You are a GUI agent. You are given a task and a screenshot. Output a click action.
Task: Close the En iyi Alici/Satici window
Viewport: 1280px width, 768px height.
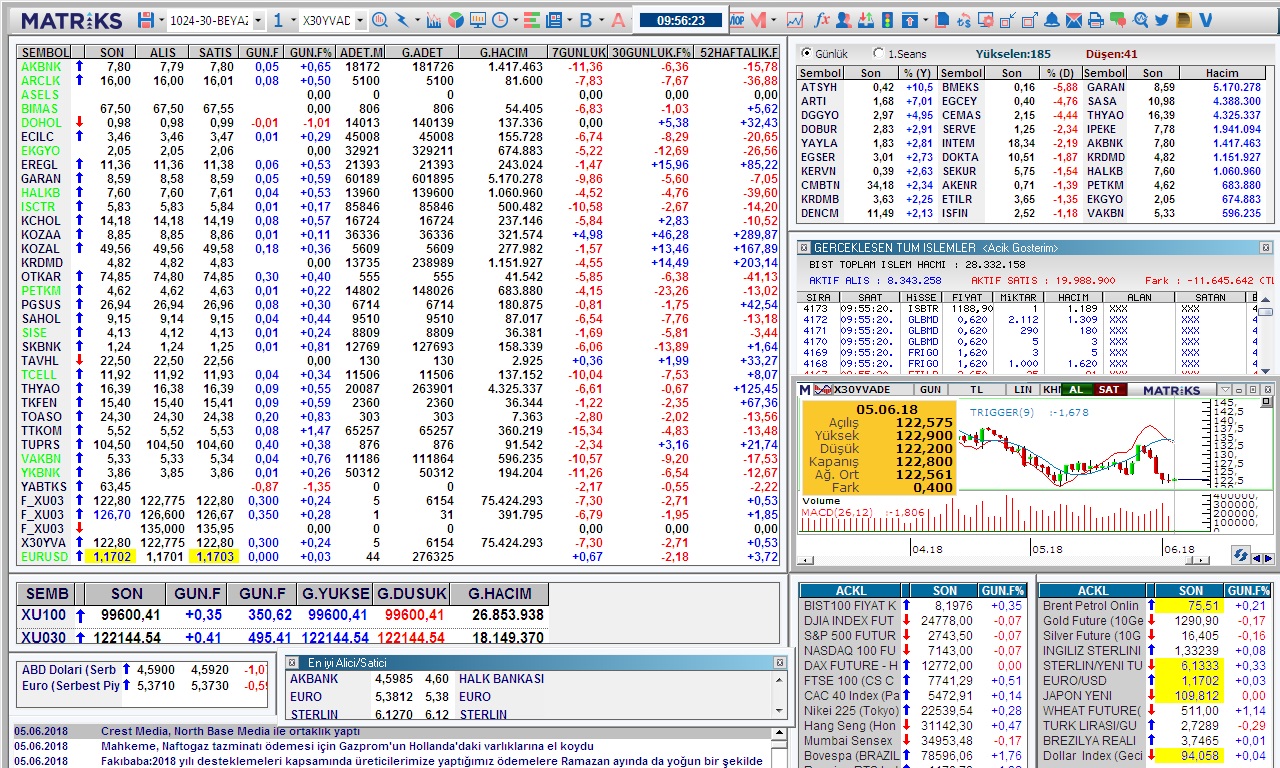[x=780, y=663]
